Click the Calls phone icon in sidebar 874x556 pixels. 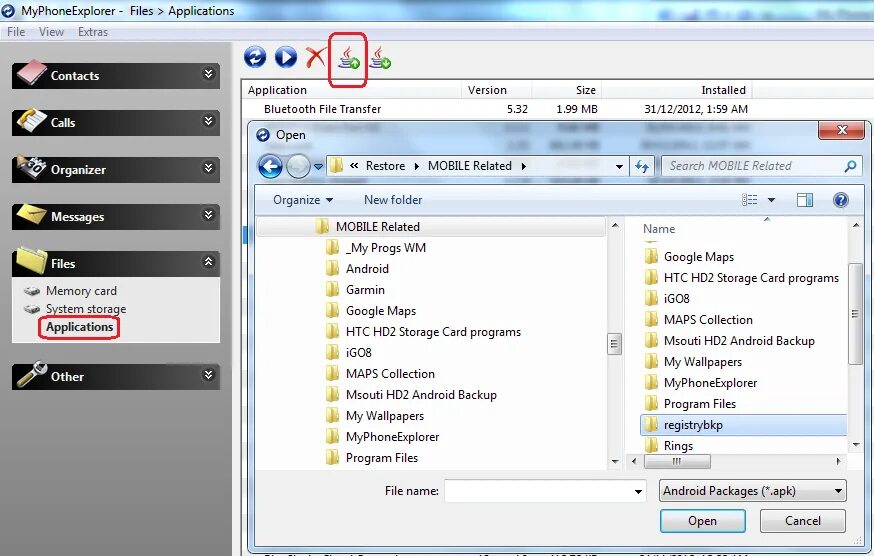32,119
